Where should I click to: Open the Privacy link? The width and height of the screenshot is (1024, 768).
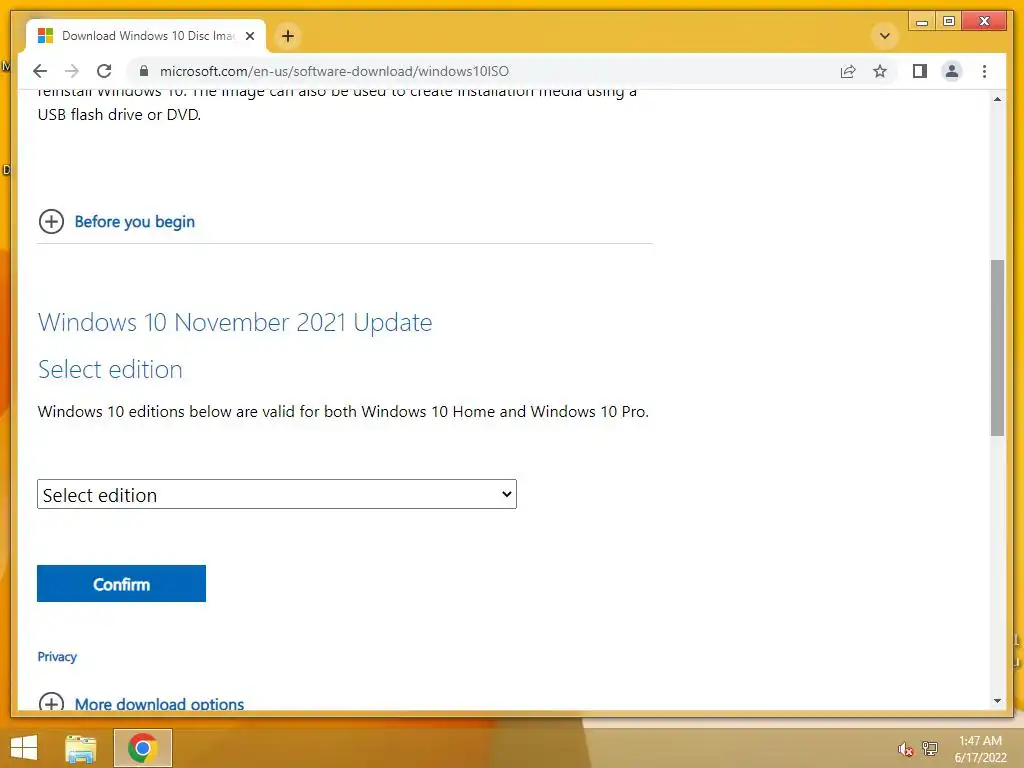pos(57,657)
